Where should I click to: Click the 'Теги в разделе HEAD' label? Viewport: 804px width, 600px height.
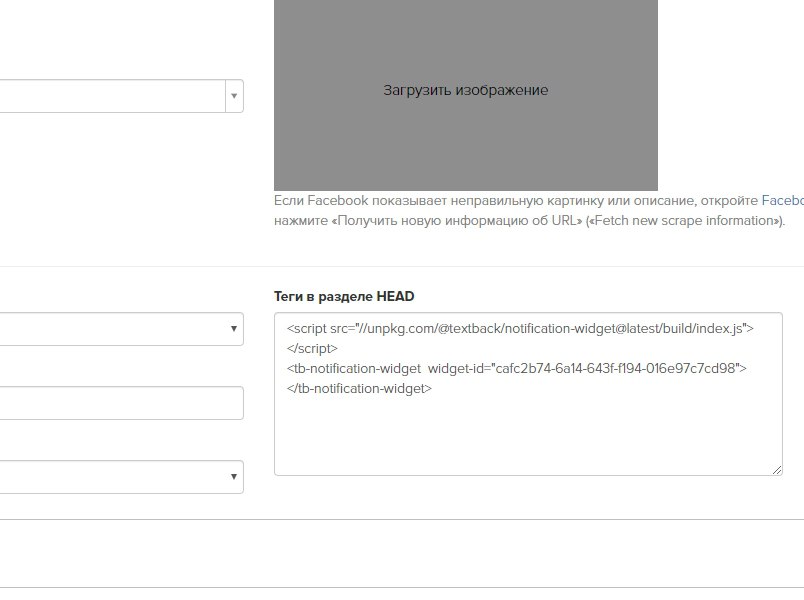344,296
